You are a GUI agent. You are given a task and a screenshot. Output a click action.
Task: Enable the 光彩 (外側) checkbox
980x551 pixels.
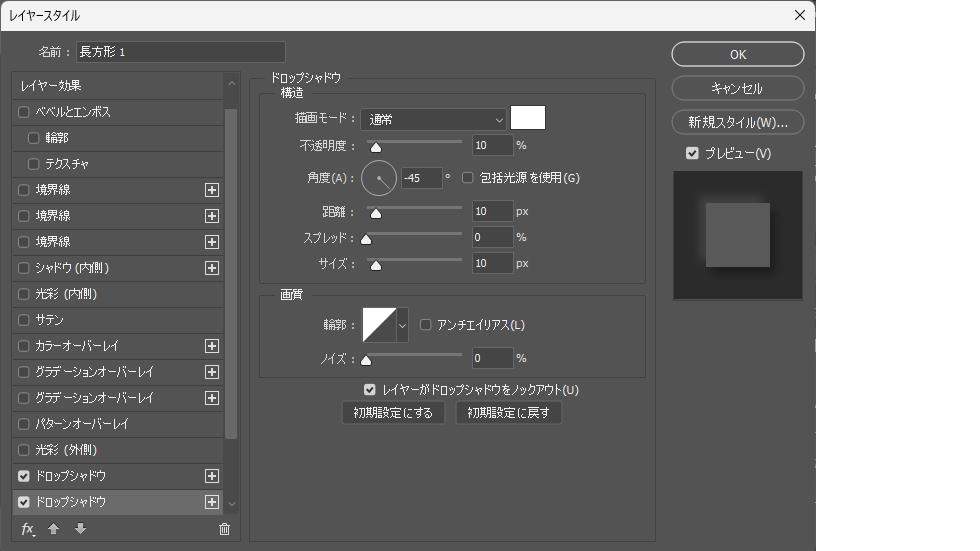coord(24,450)
